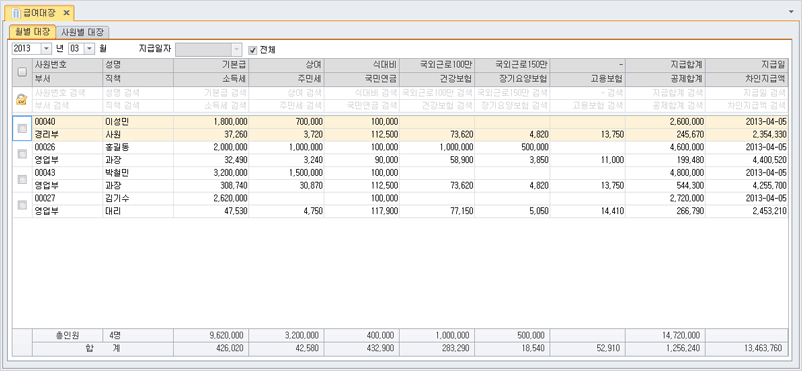Click the 2,620,000 base salary cell

(x=211, y=198)
